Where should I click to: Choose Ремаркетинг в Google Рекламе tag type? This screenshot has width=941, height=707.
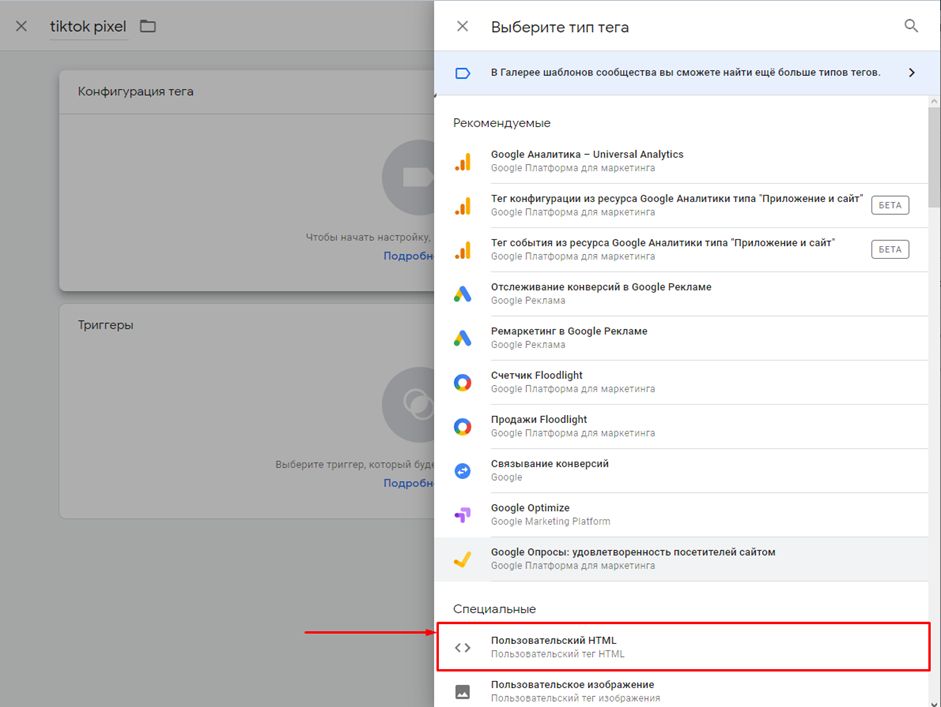coord(569,331)
